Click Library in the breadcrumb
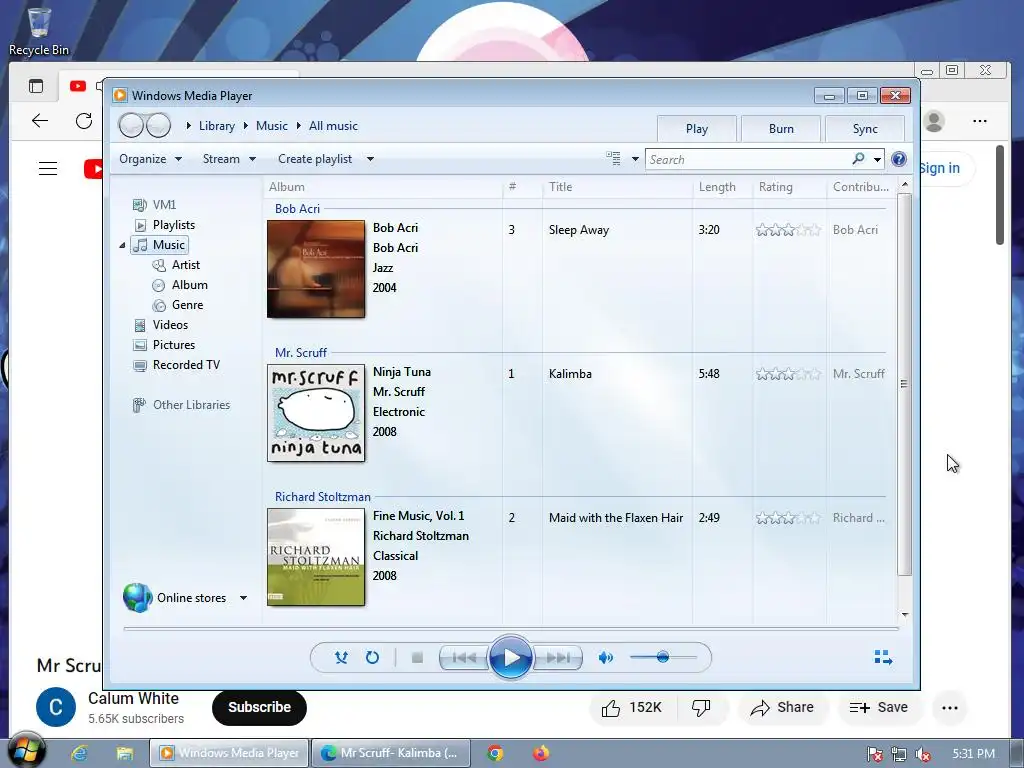 click(x=217, y=126)
